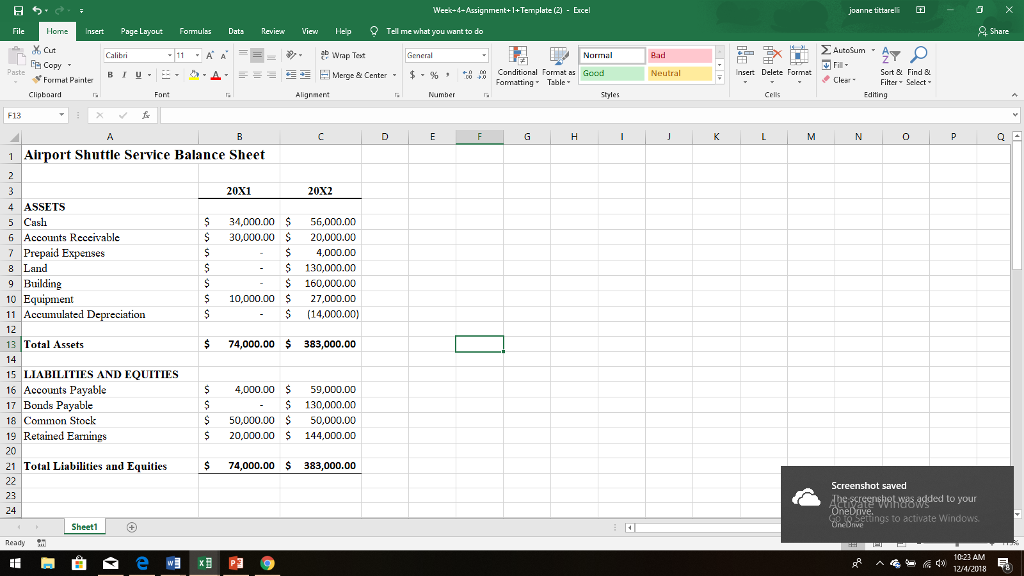Click the formula bar input
The height and width of the screenshot is (576, 1024).
(x=584, y=115)
